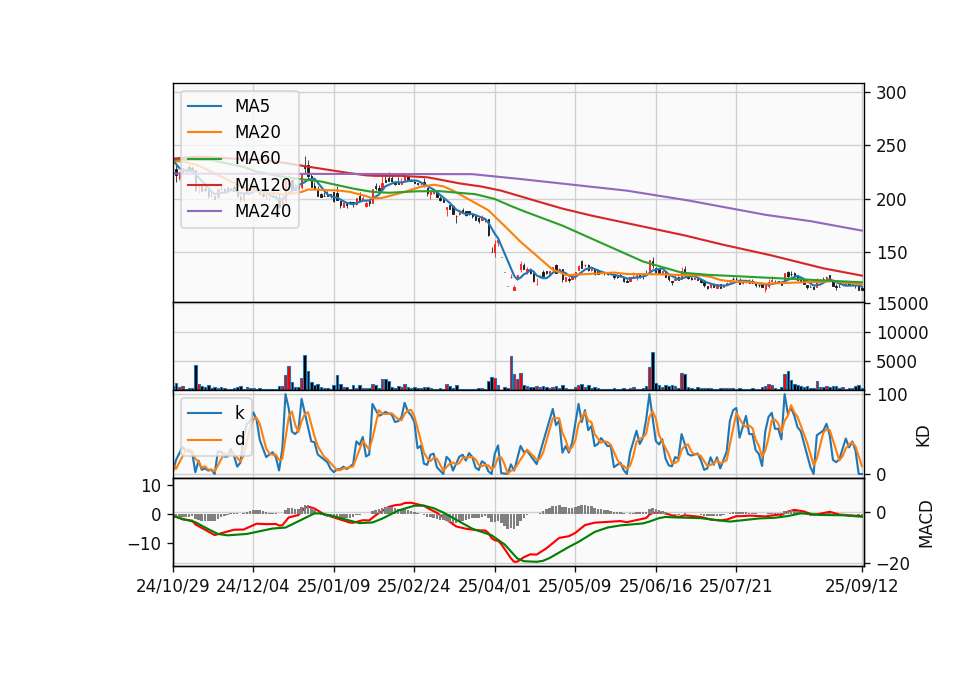This screenshot has width=960, height=690.
Task: Click the 5000 volume axis tick label
Action: click(x=896, y=362)
